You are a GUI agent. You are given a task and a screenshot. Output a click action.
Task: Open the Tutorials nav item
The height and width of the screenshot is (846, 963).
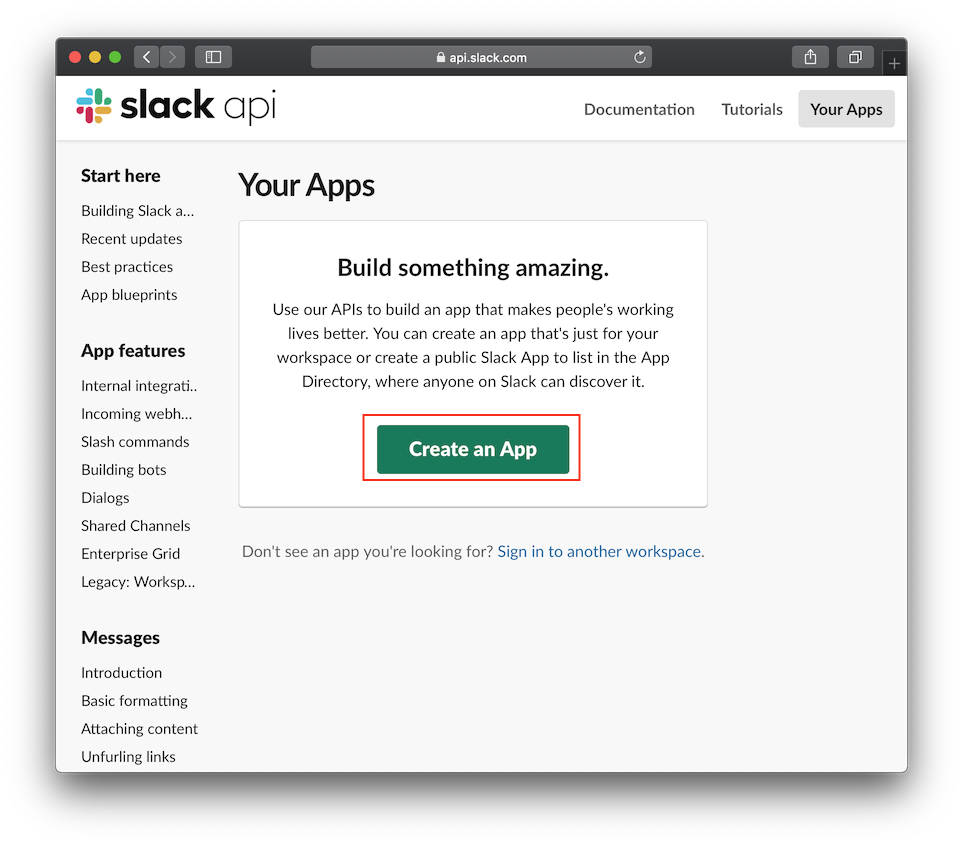752,109
